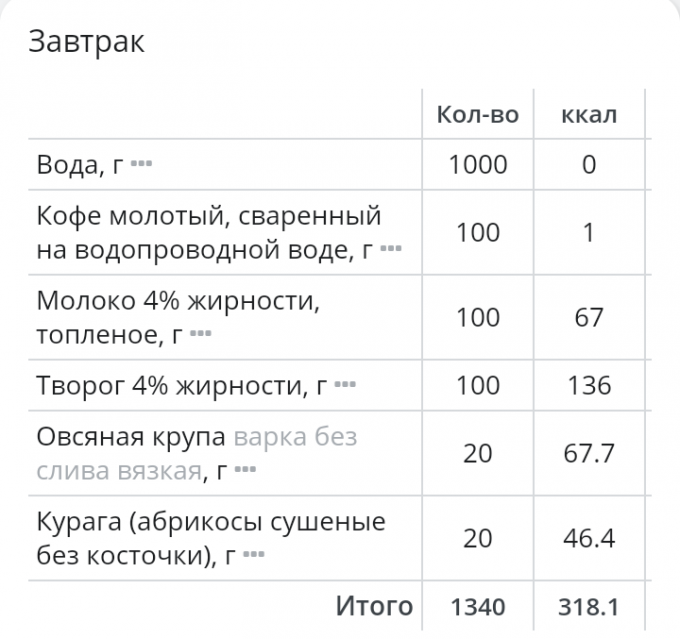Click the three dots beside Молоко топленое
Image resolution: width=680 pixels, height=639 pixels.
pyautogui.click(x=201, y=334)
